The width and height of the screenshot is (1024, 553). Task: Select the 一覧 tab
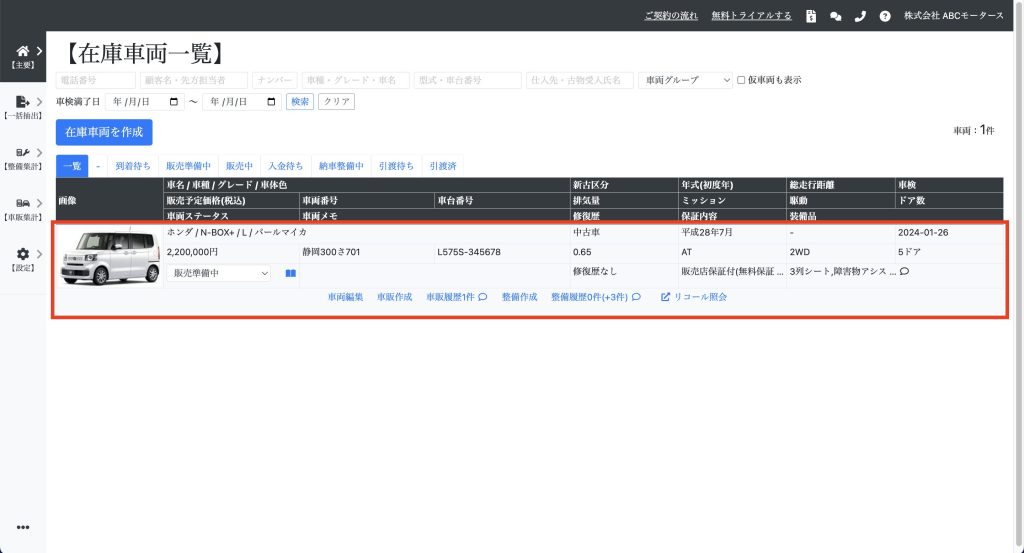72,166
